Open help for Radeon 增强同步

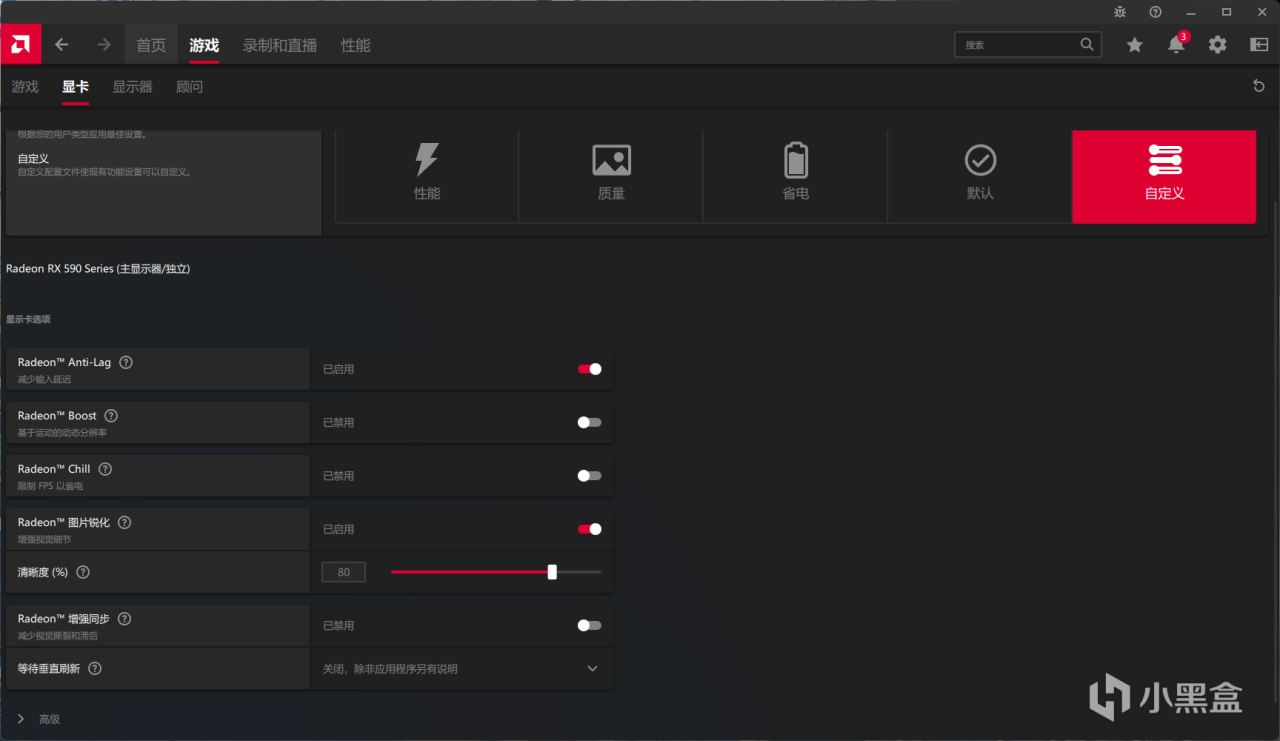[x=125, y=619]
